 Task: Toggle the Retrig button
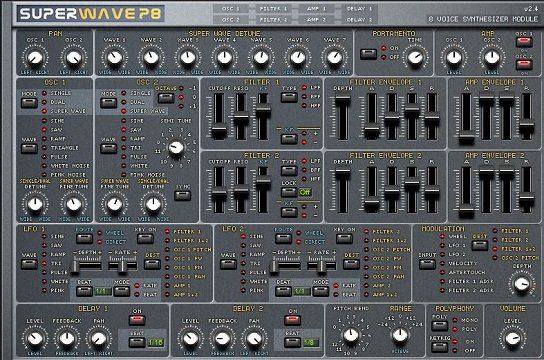439,347
